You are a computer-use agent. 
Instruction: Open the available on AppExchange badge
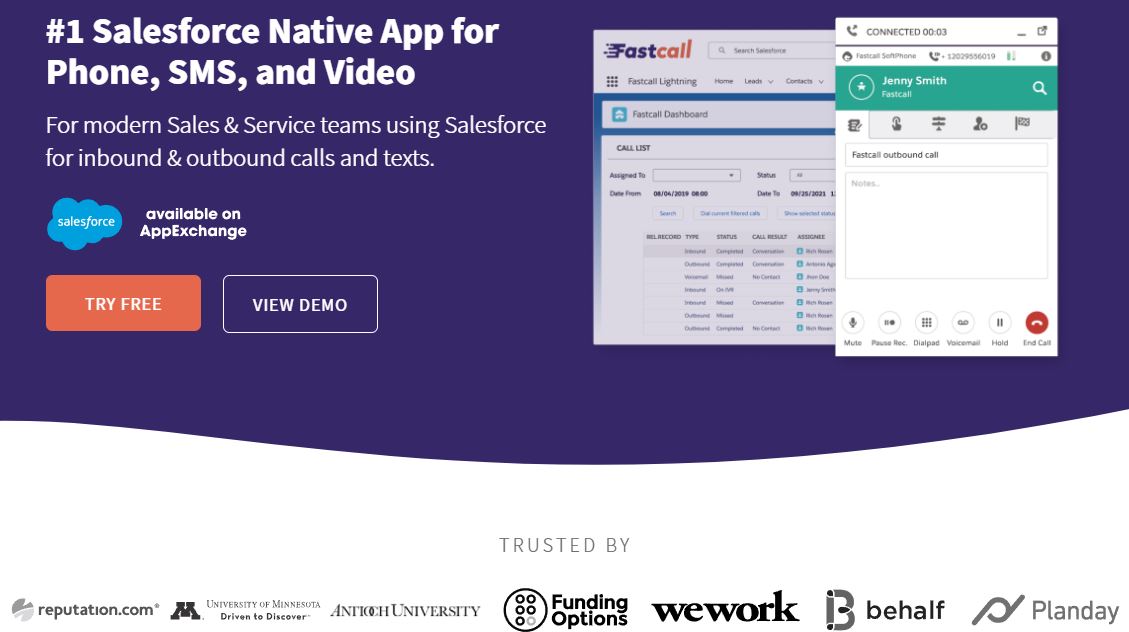click(193, 222)
